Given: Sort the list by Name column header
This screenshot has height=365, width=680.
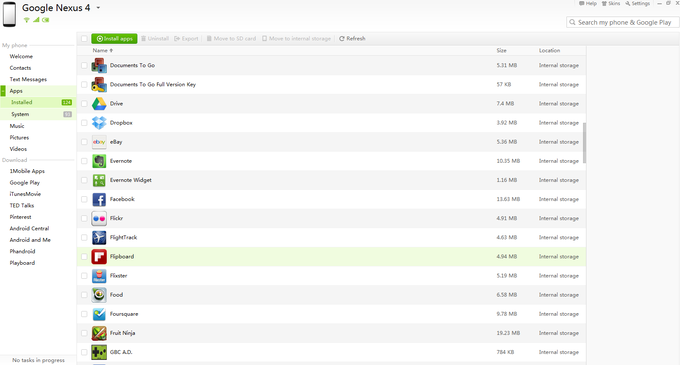Looking at the screenshot, I should pos(102,50).
